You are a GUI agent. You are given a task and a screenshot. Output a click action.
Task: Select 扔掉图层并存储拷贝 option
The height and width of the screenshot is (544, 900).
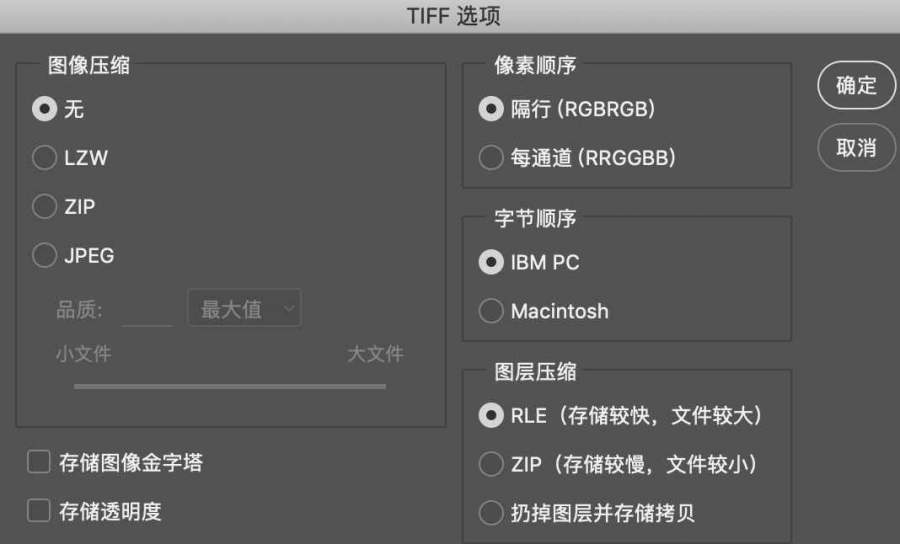click(490, 513)
